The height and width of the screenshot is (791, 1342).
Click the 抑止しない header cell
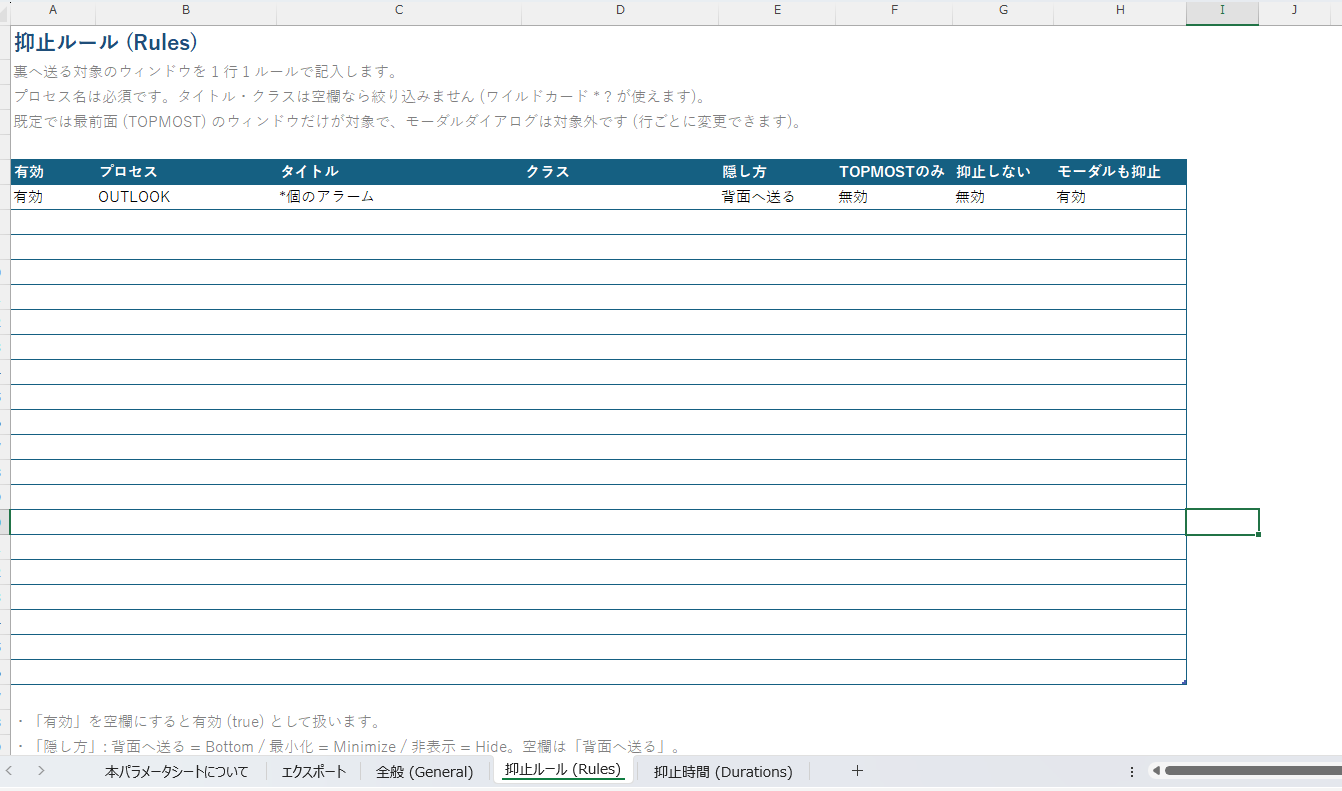point(1003,172)
